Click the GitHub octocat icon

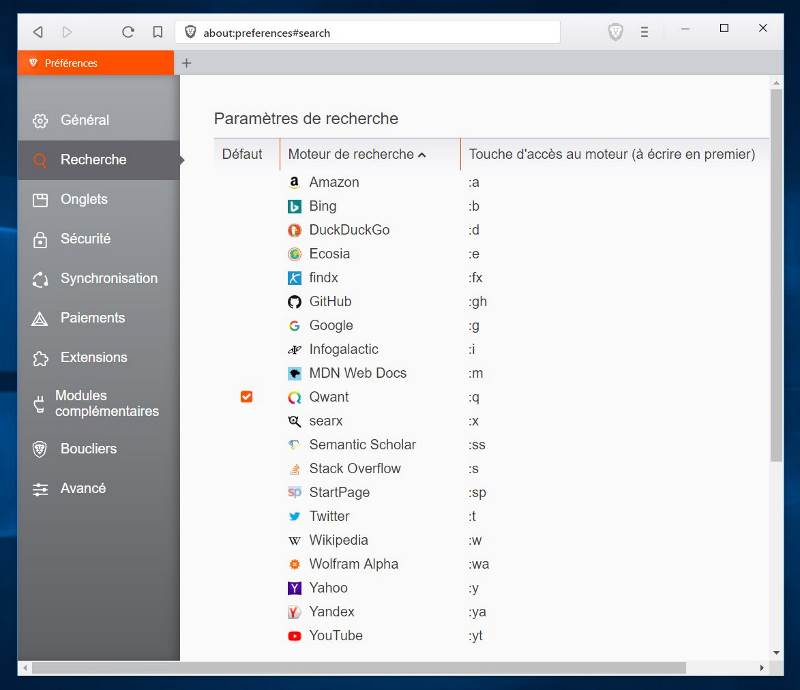pos(294,302)
